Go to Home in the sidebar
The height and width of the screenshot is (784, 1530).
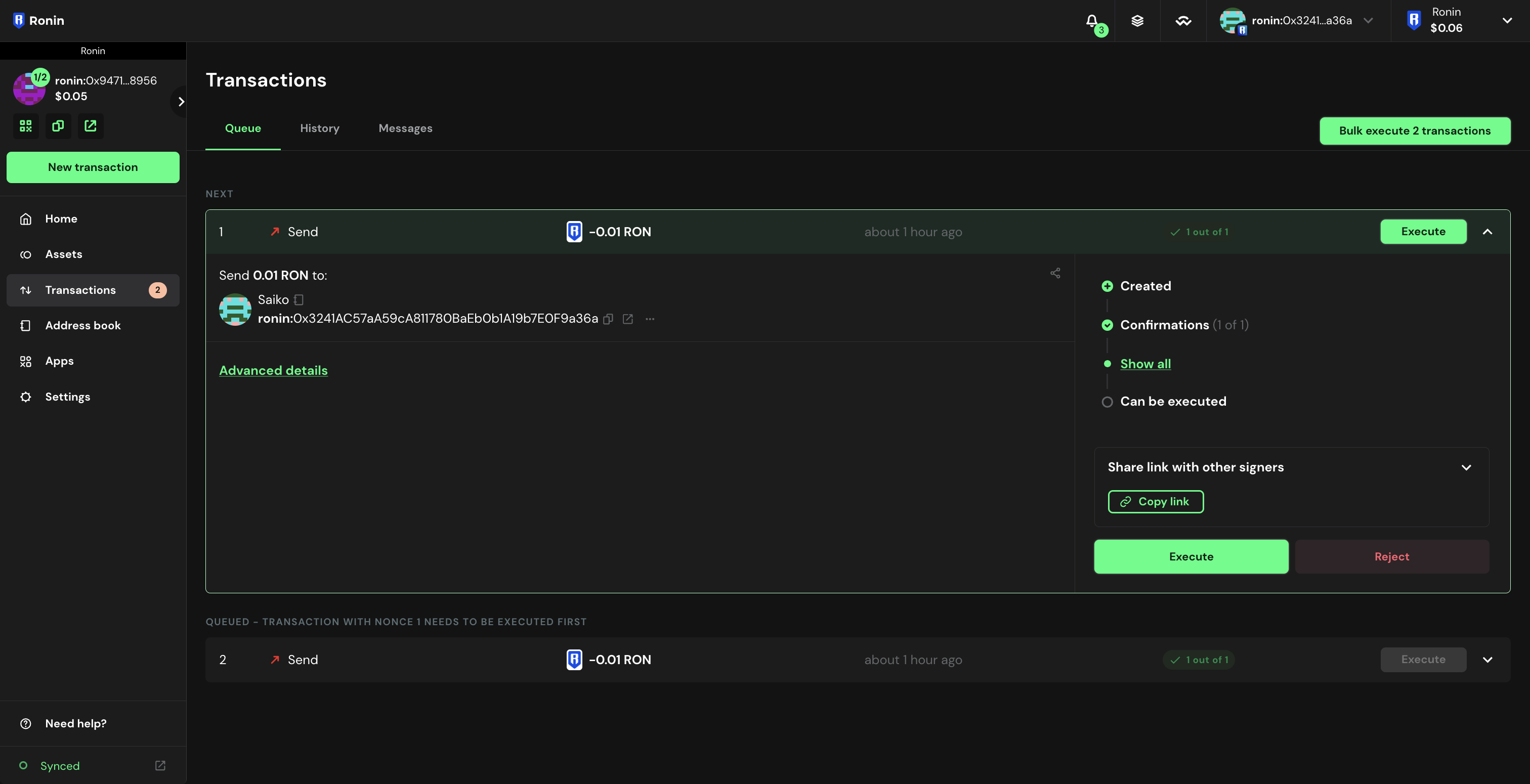(x=93, y=219)
